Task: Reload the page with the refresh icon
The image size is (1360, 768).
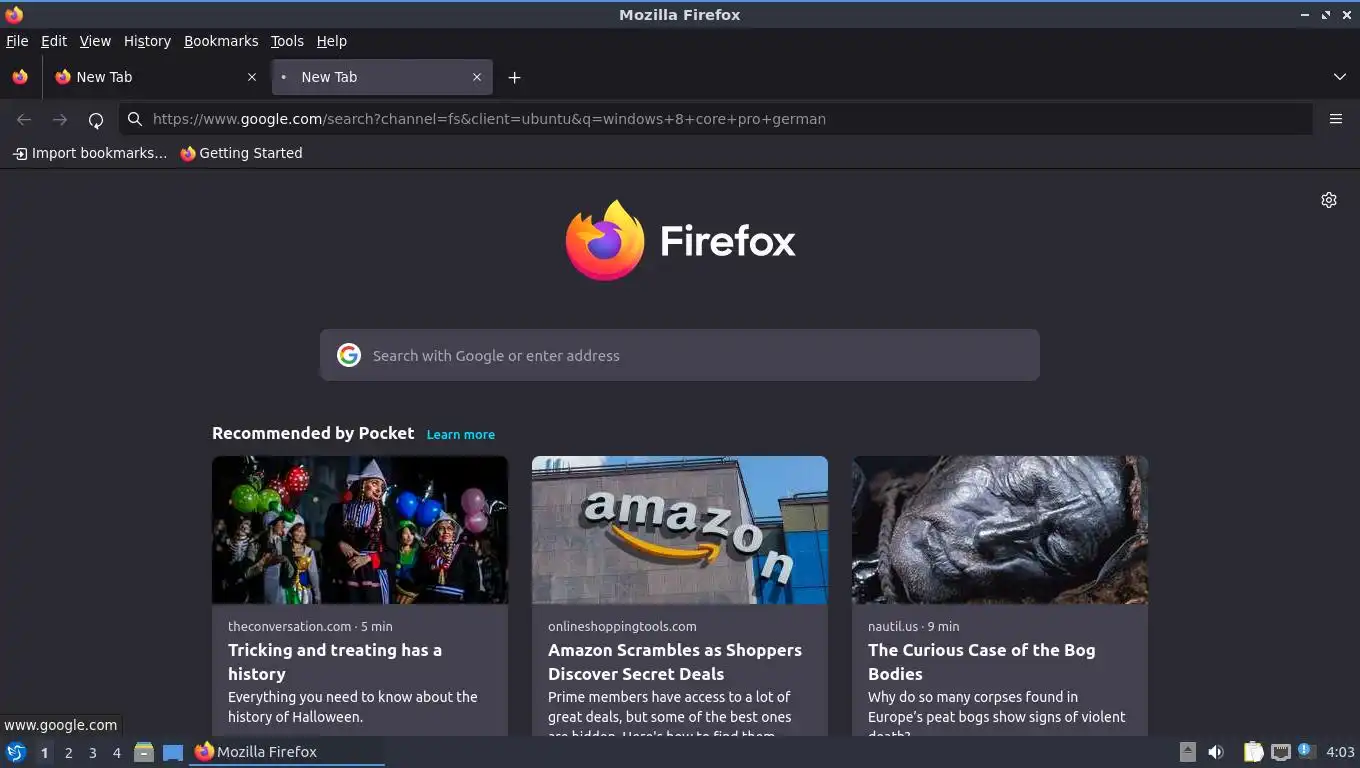Action: click(x=96, y=120)
